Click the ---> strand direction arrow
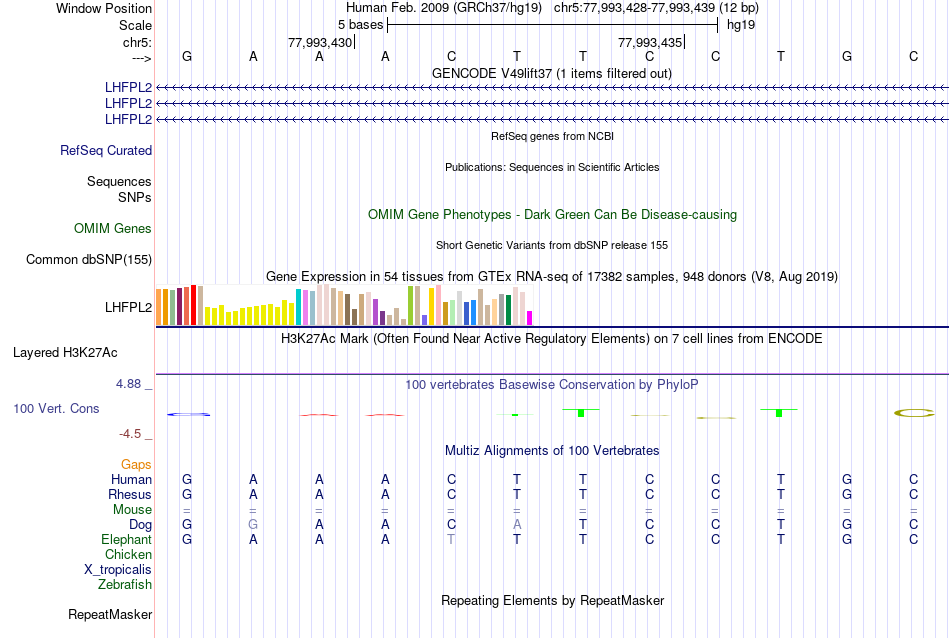This screenshot has width=950, height=638. click(x=141, y=58)
